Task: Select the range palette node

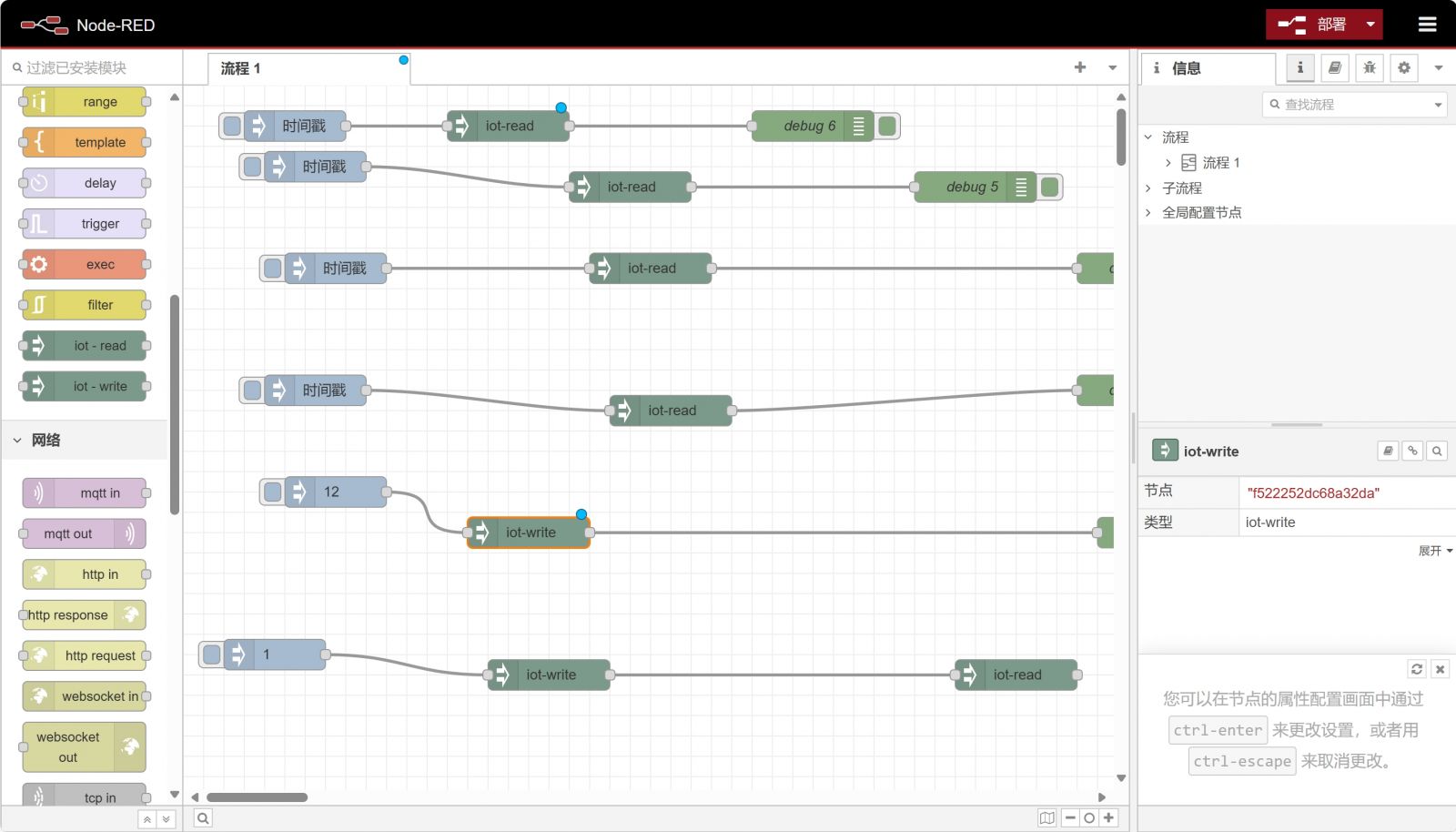Action: pos(85,102)
